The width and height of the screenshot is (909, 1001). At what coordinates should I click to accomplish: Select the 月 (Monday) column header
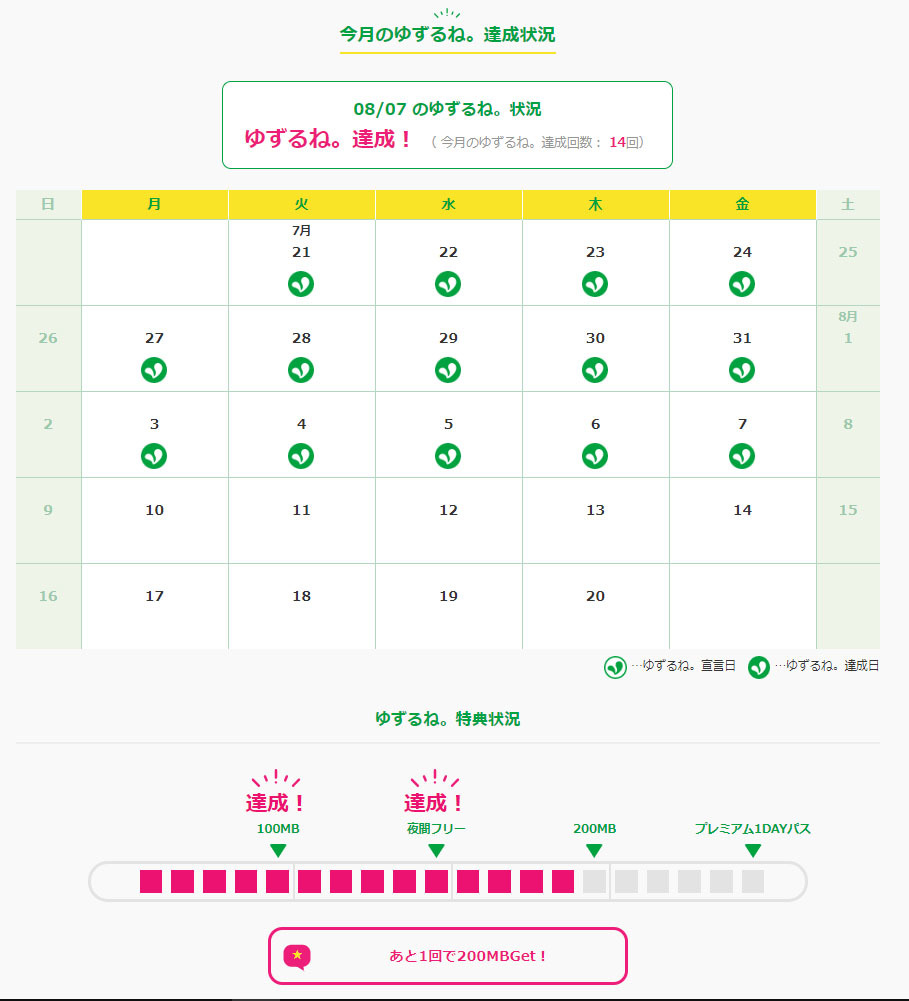pos(154,204)
